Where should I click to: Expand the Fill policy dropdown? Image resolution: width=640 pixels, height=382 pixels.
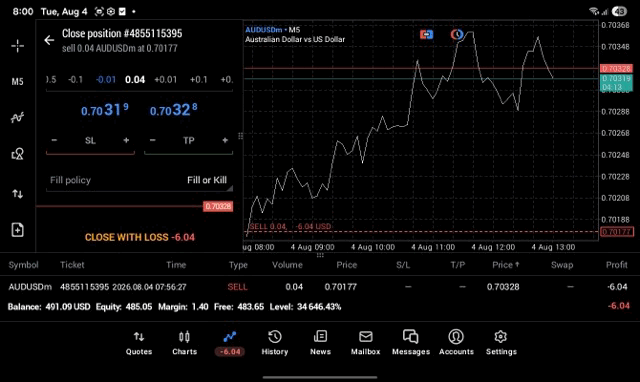click(140, 180)
